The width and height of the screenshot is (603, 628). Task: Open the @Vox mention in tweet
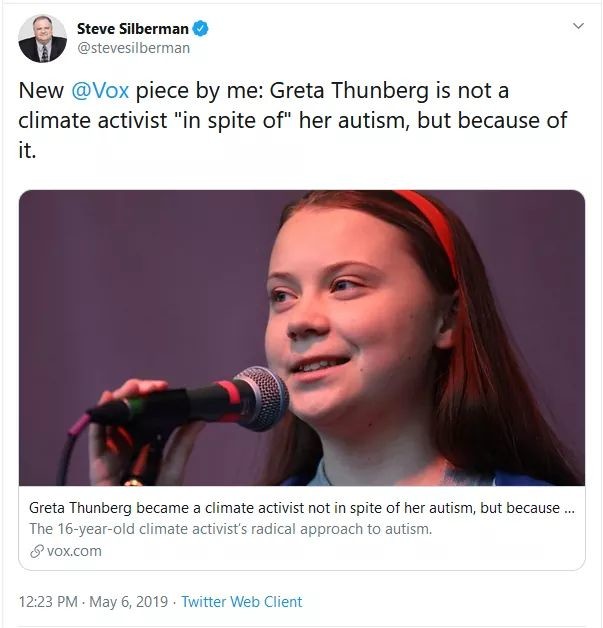point(100,91)
